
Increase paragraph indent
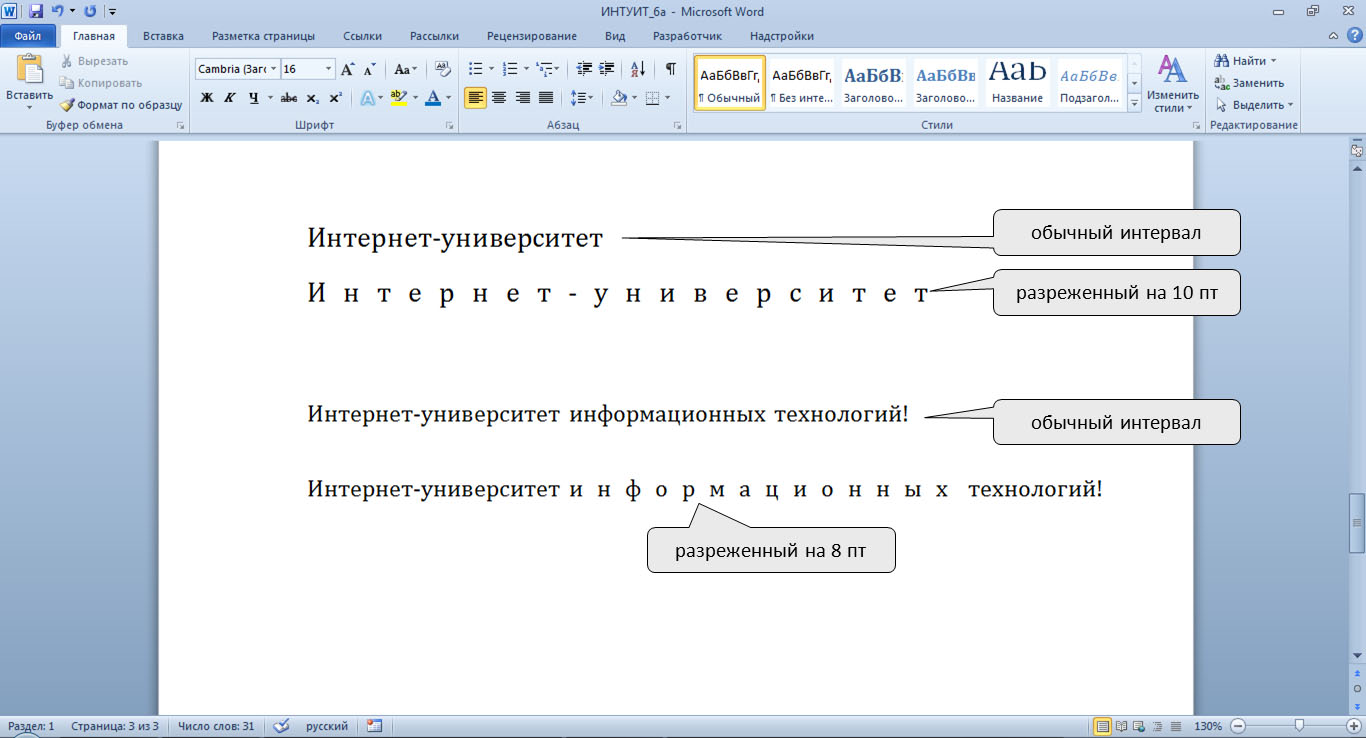(606, 69)
